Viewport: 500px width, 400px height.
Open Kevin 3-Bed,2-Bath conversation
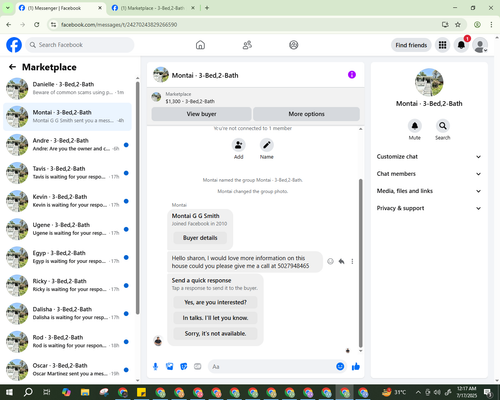pos(67,201)
